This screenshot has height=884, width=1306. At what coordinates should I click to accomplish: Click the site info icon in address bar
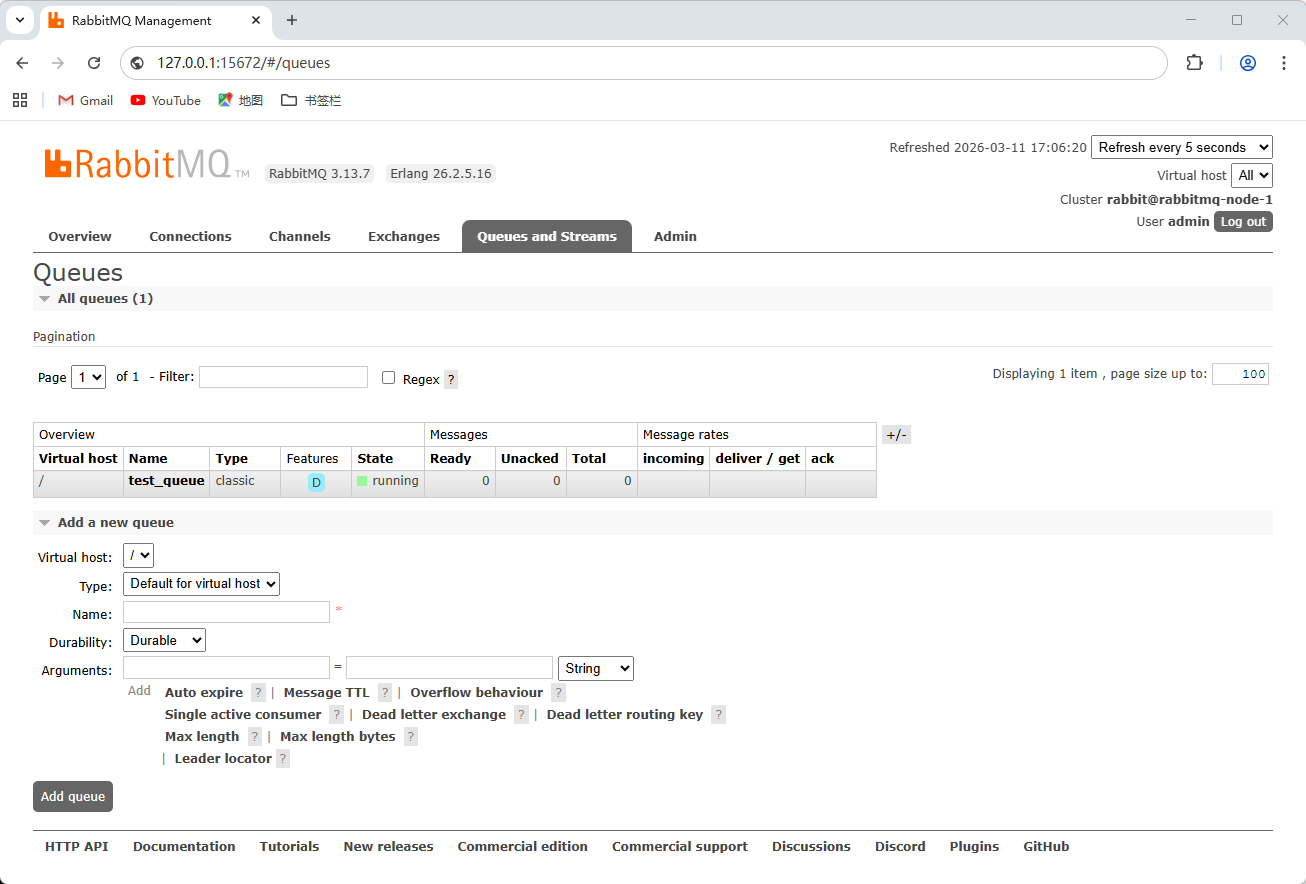[138, 63]
